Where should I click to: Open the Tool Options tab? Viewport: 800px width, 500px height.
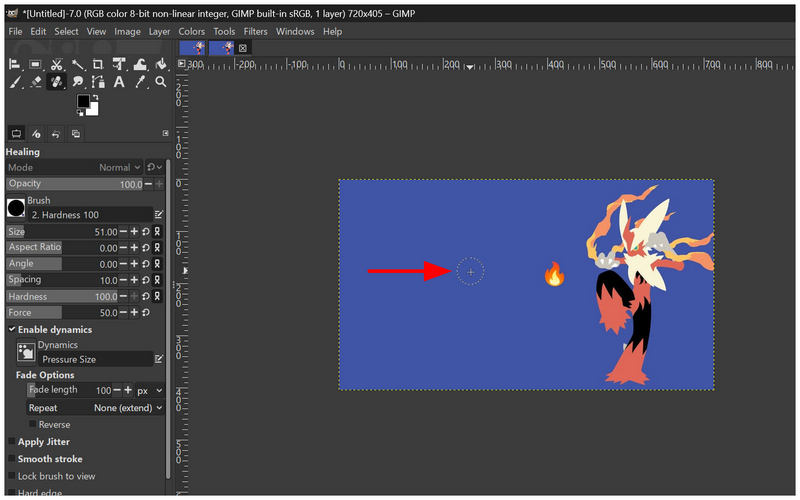tap(16, 134)
